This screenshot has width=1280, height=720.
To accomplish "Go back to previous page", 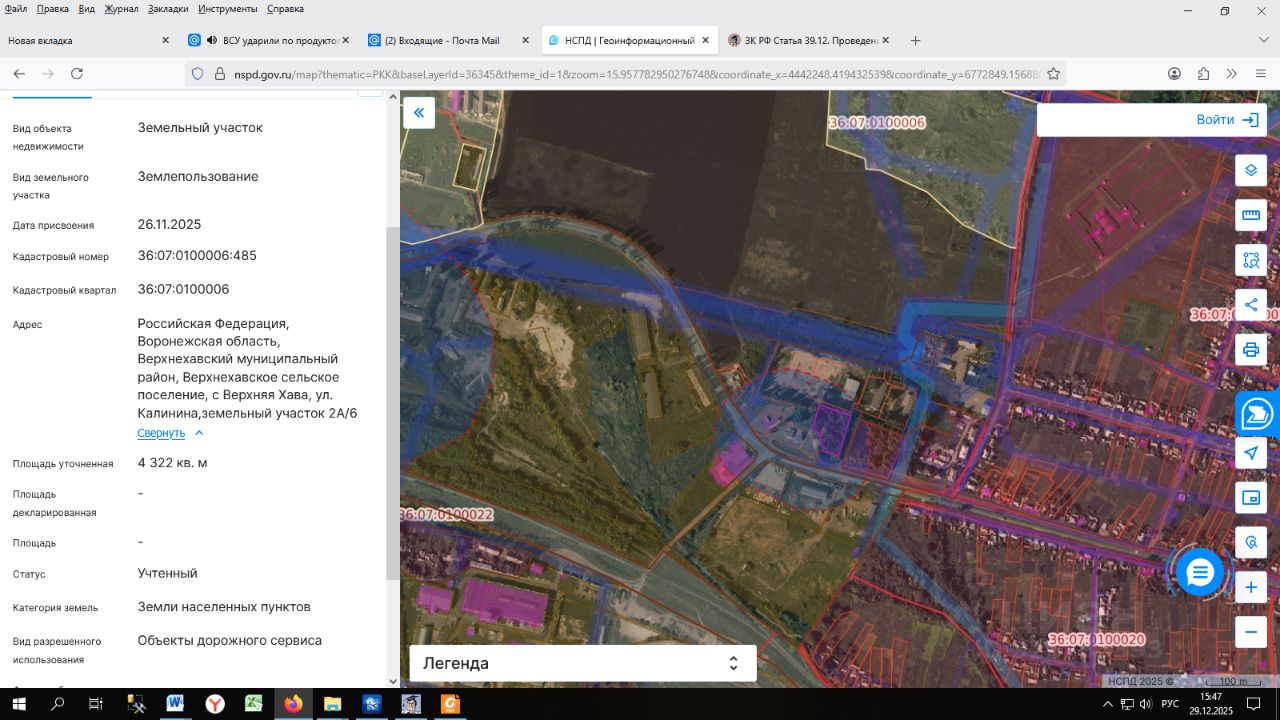I will tap(19, 74).
